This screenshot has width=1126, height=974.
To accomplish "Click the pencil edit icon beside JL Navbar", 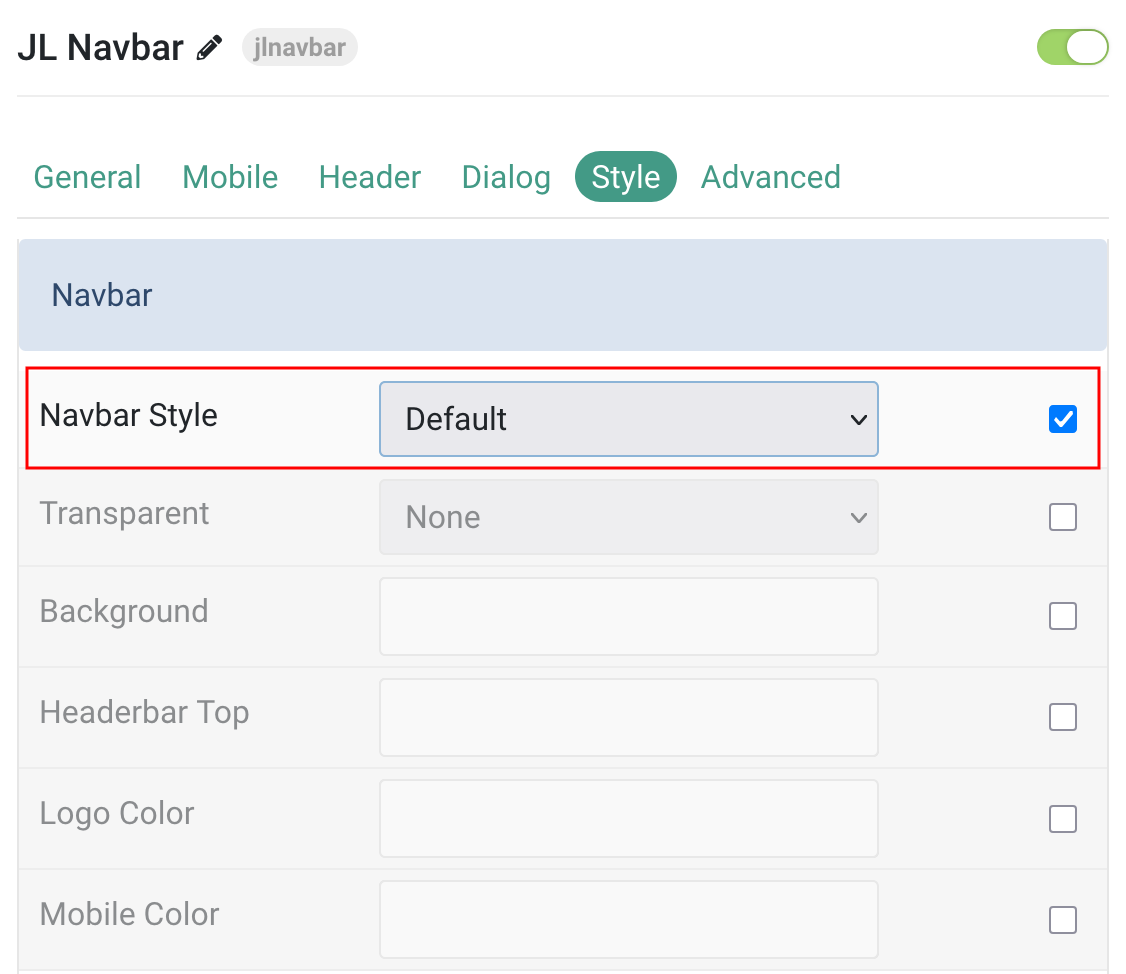I will [210, 48].
